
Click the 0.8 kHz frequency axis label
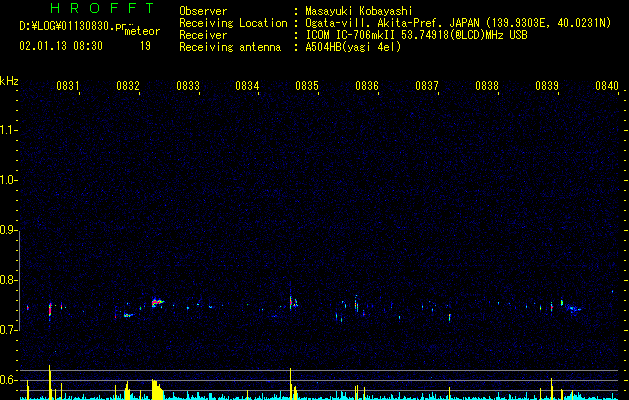(9, 280)
